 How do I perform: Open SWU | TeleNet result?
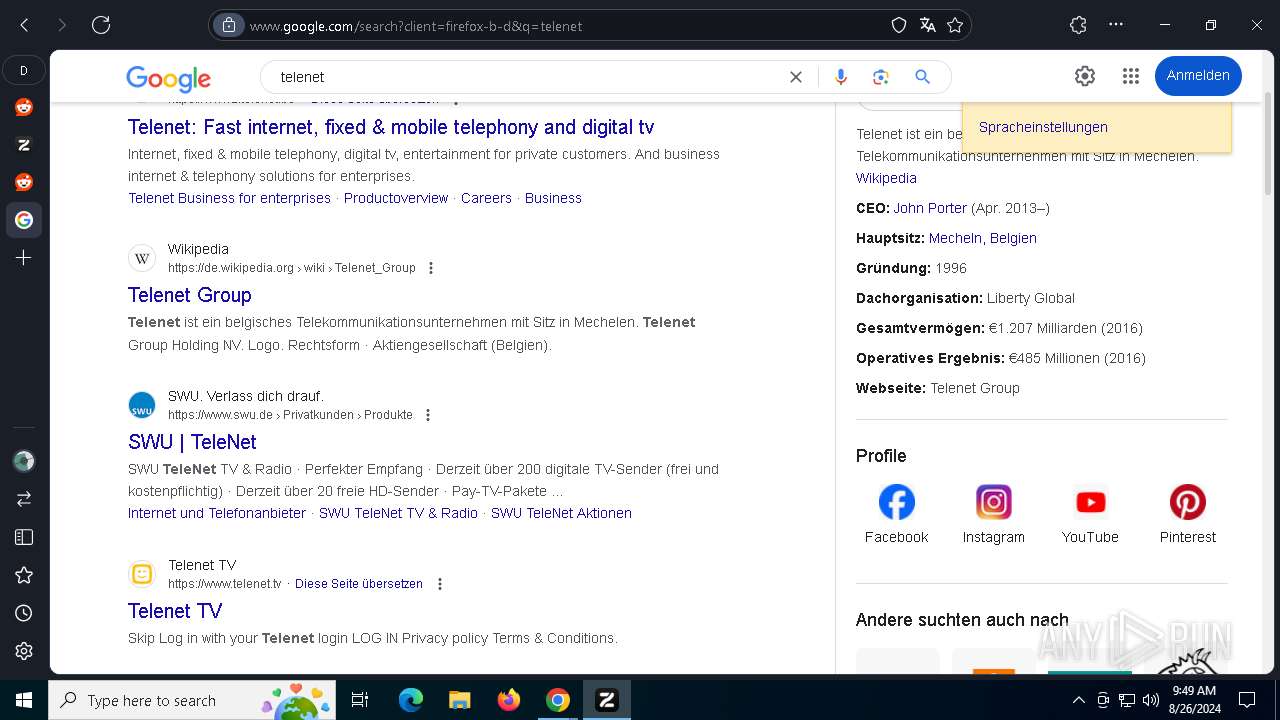(x=192, y=442)
